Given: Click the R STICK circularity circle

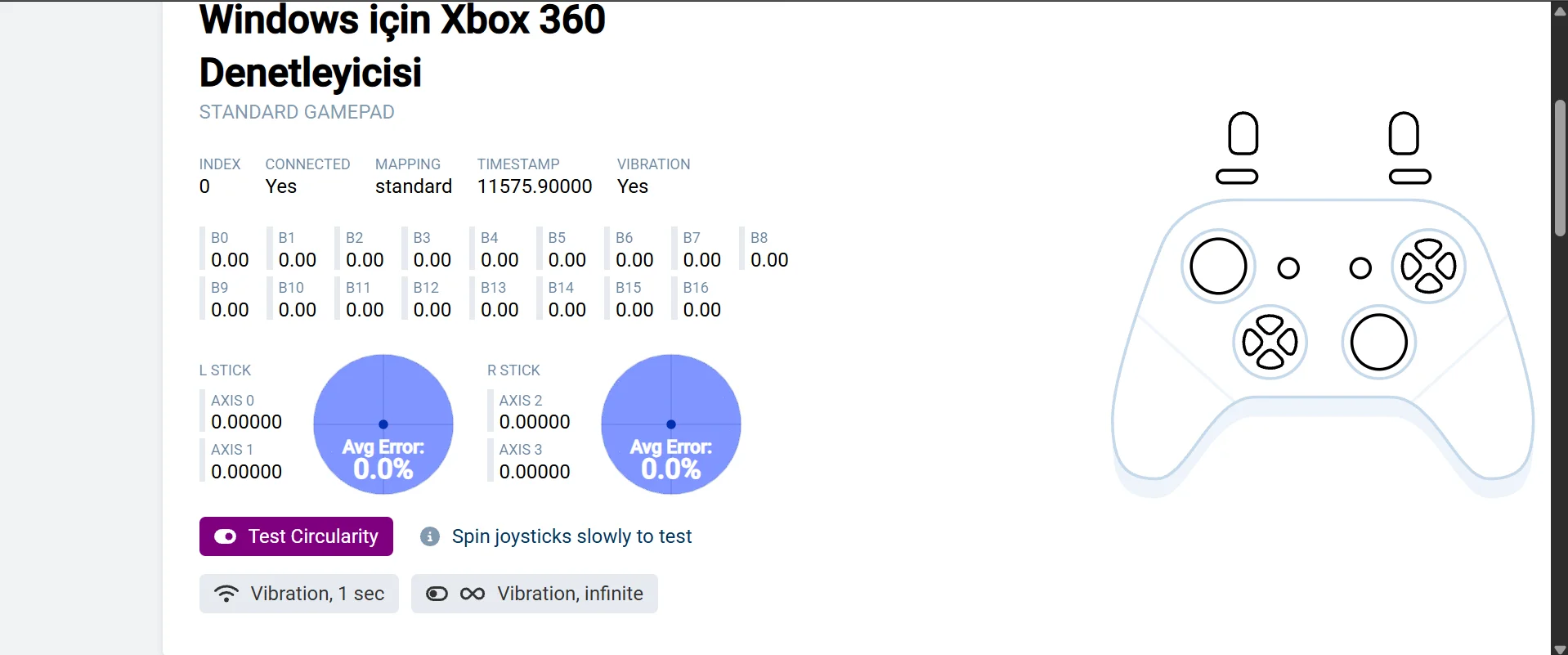Looking at the screenshot, I should [671, 424].
